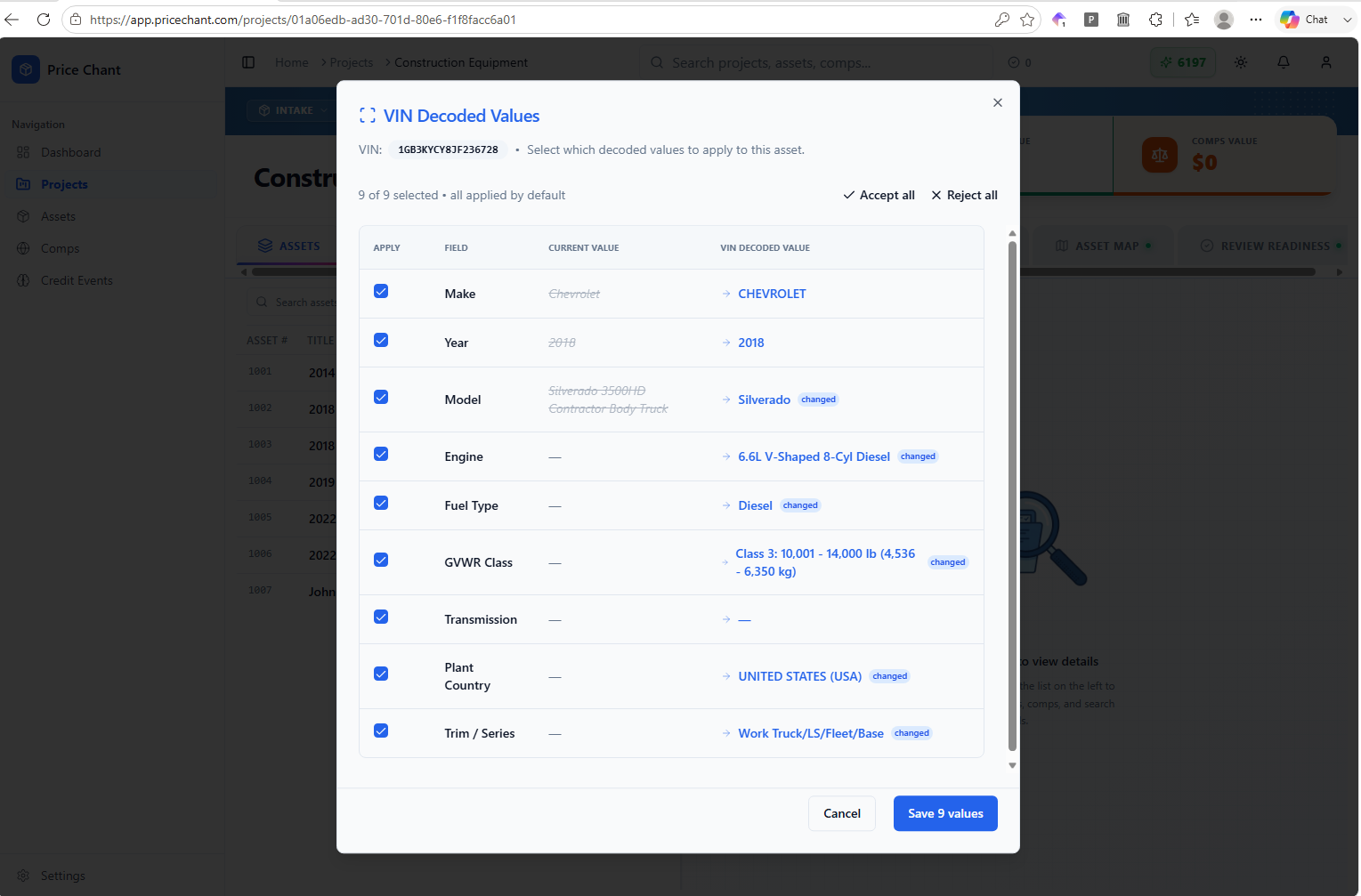Screen dimensions: 1361x896
Task: Click Save 9 values button
Action: pyautogui.click(x=945, y=813)
